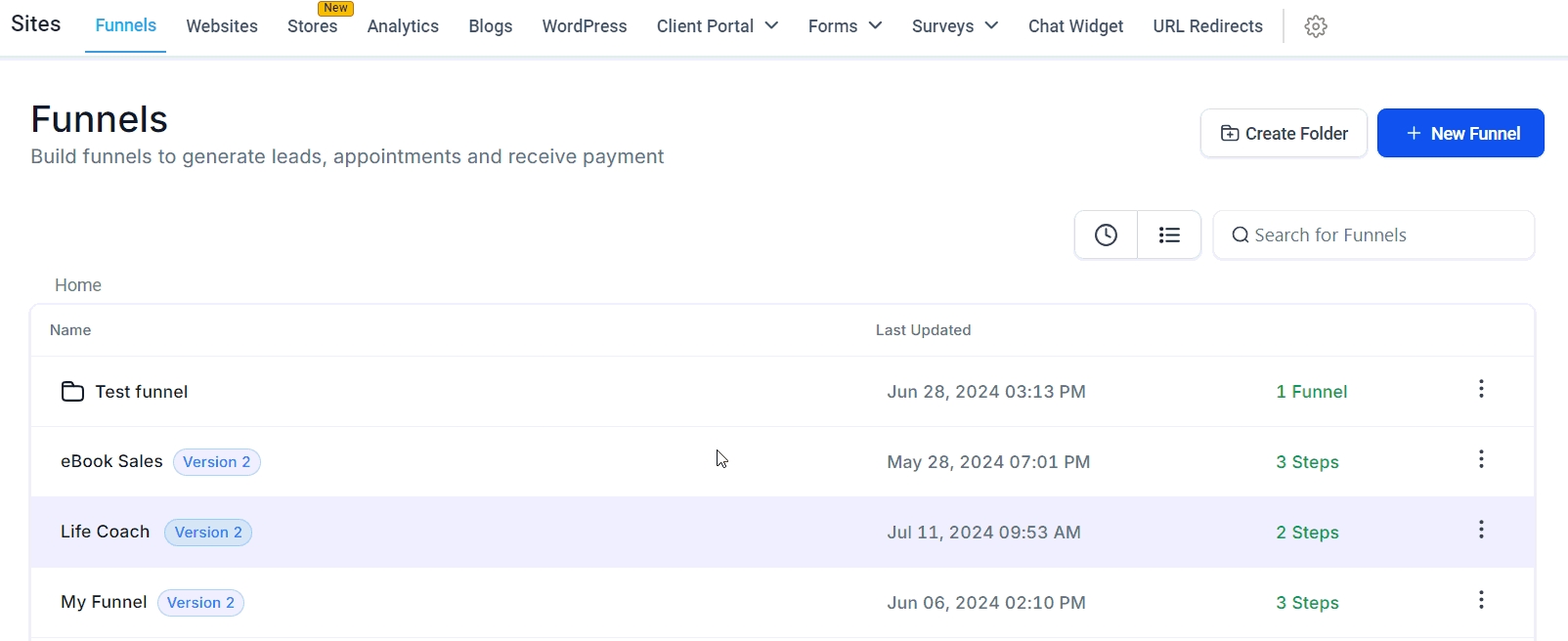Open the Sites settings gear icon

pyautogui.click(x=1316, y=26)
